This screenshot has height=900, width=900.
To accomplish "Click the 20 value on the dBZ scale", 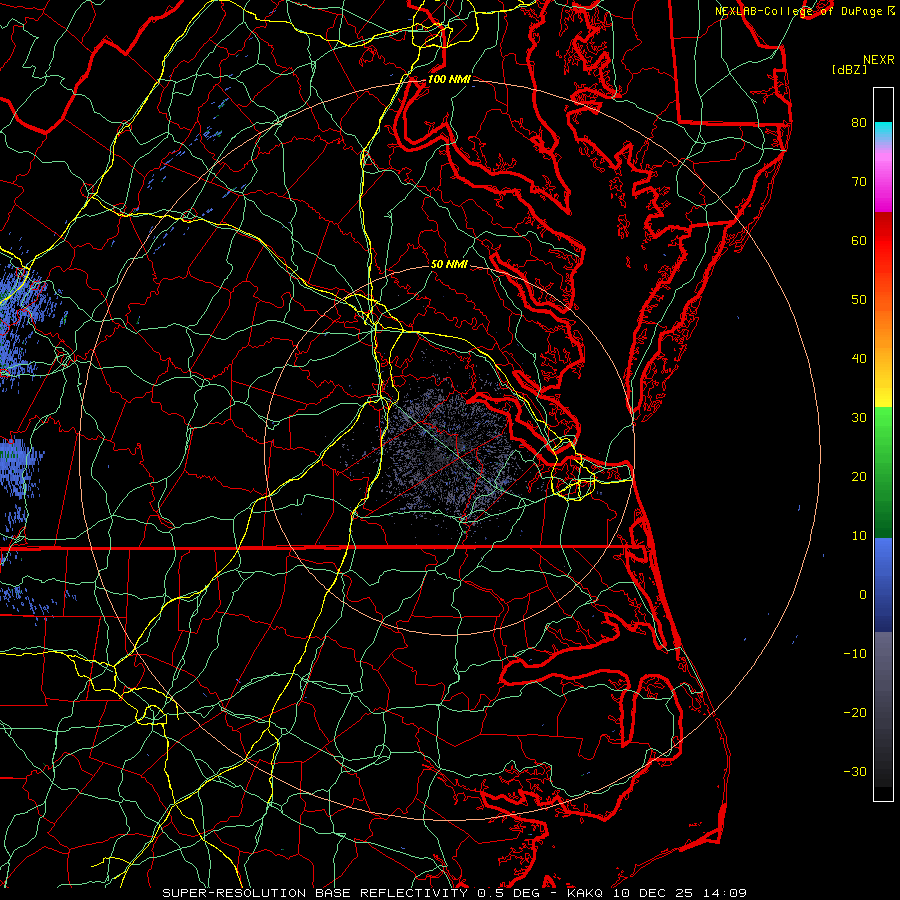I will point(859,477).
